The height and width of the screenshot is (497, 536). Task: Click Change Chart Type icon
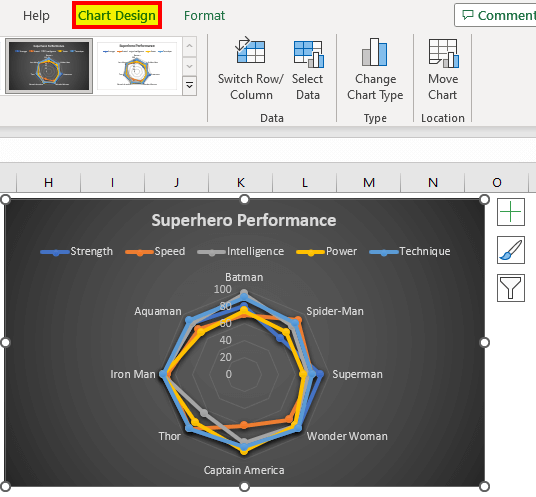375,52
